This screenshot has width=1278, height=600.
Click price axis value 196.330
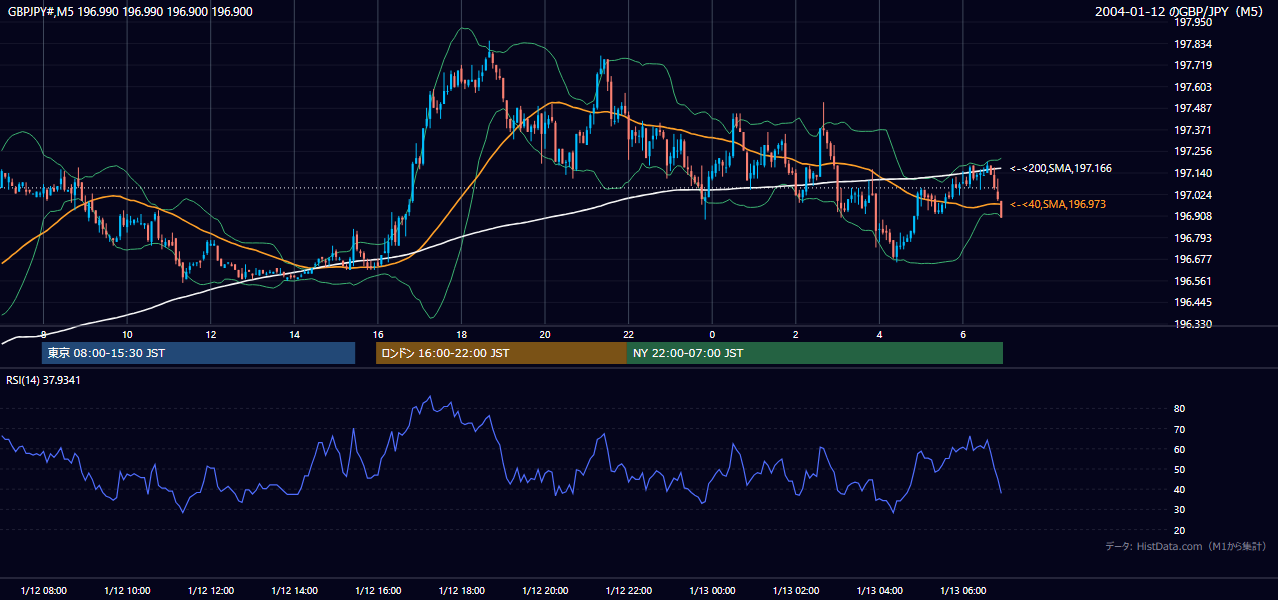click(x=1194, y=324)
